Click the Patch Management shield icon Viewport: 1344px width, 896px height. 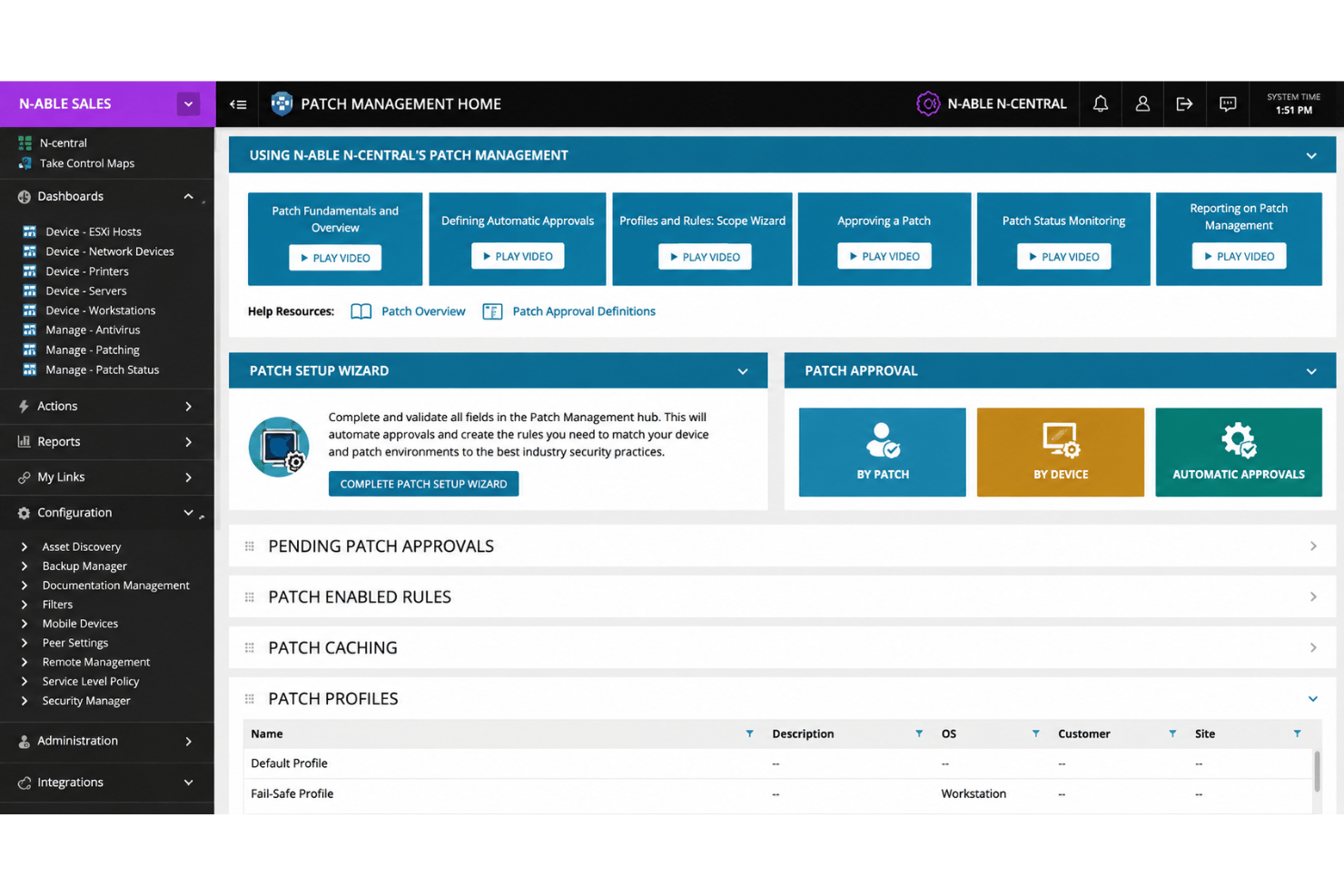point(282,103)
